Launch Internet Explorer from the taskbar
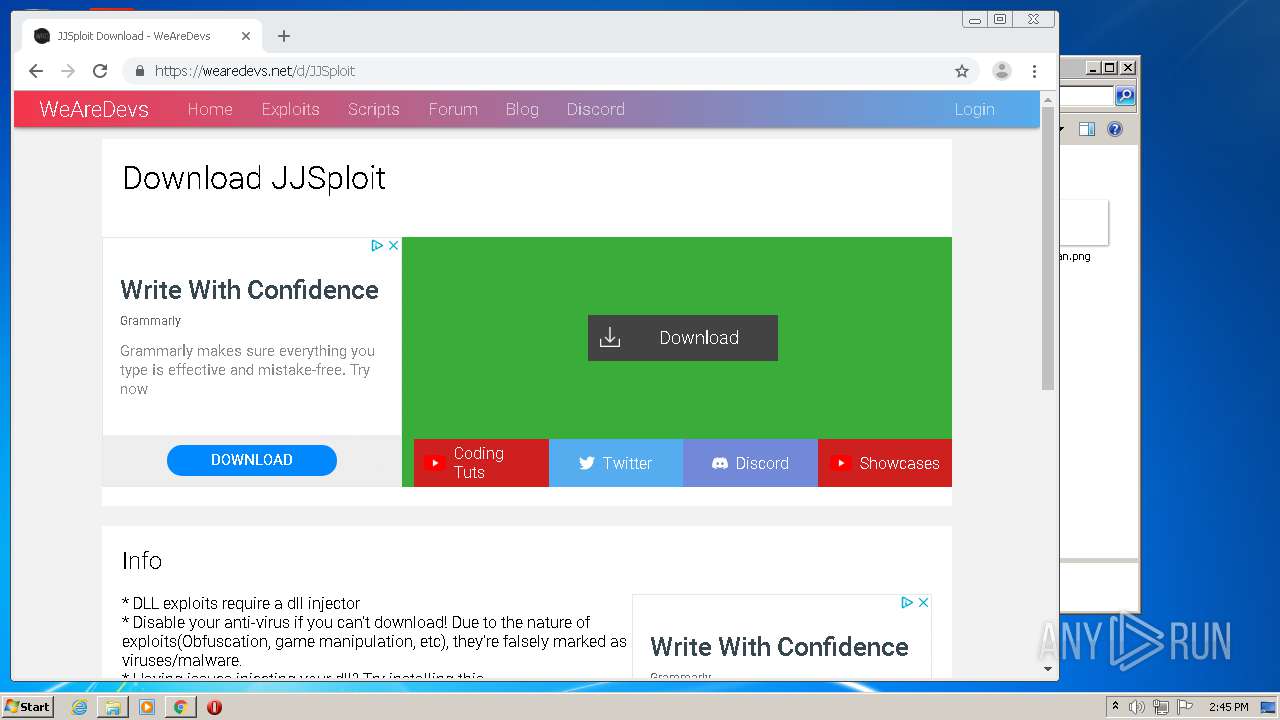 click(x=79, y=707)
